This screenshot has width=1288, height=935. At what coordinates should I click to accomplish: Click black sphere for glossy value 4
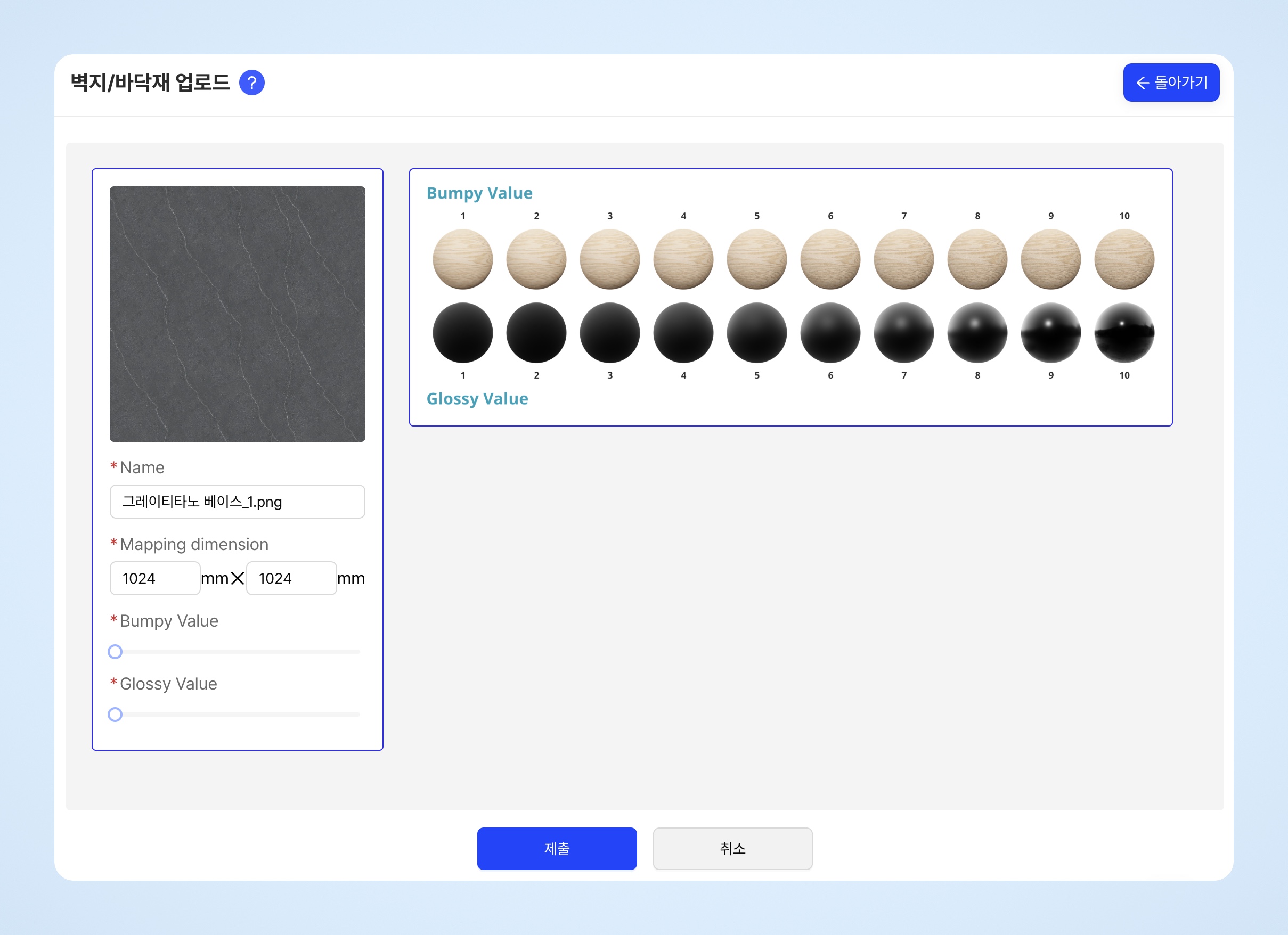(683, 333)
